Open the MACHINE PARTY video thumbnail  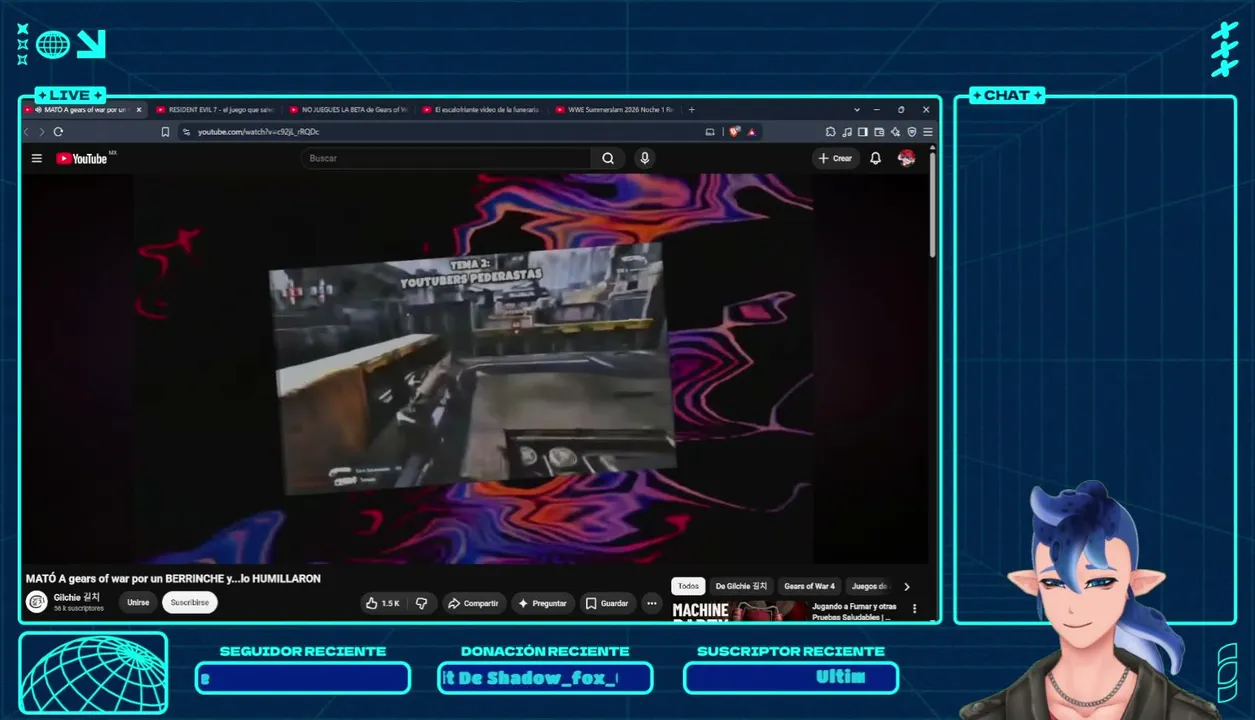pos(739,611)
